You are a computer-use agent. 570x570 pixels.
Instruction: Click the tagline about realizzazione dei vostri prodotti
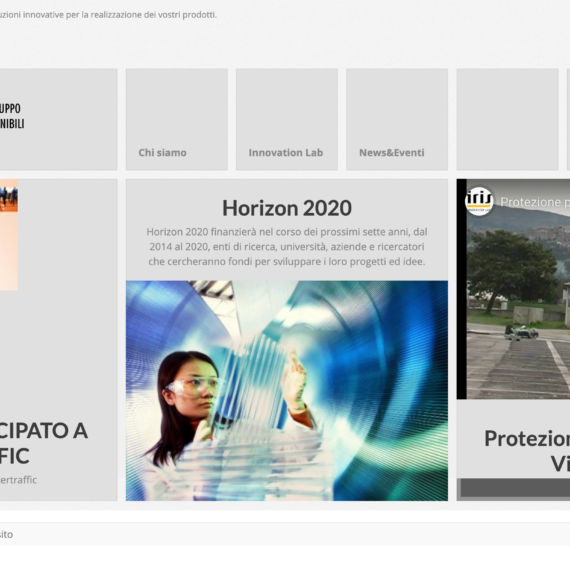pyautogui.click(x=108, y=15)
